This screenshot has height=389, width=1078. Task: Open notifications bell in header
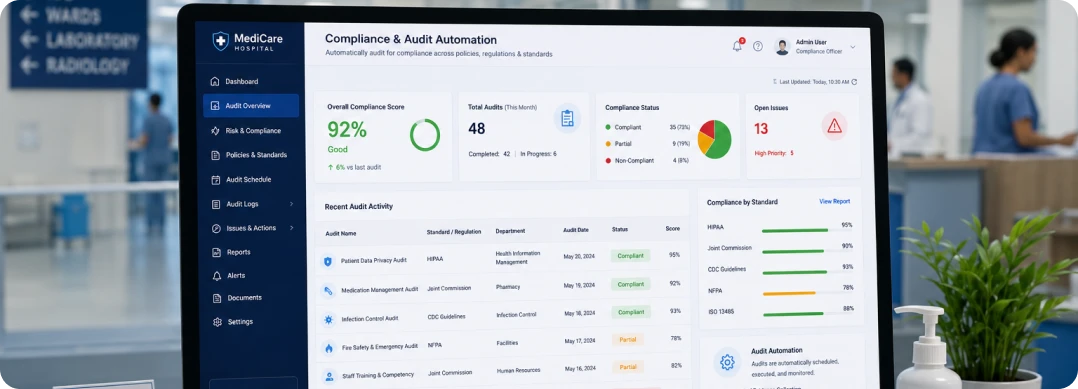point(737,46)
